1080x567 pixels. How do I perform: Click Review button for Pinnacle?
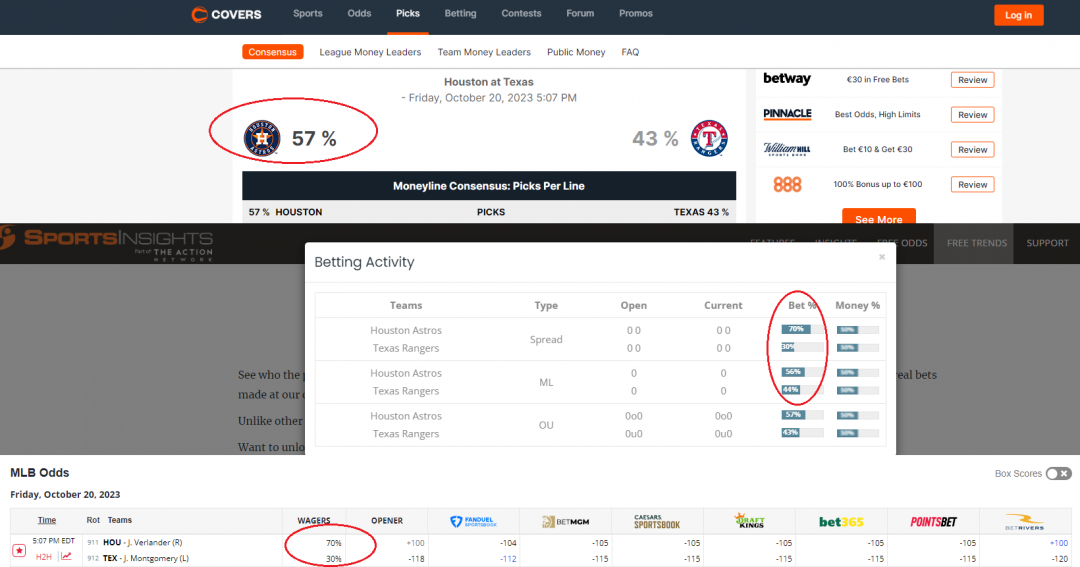[973, 115]
